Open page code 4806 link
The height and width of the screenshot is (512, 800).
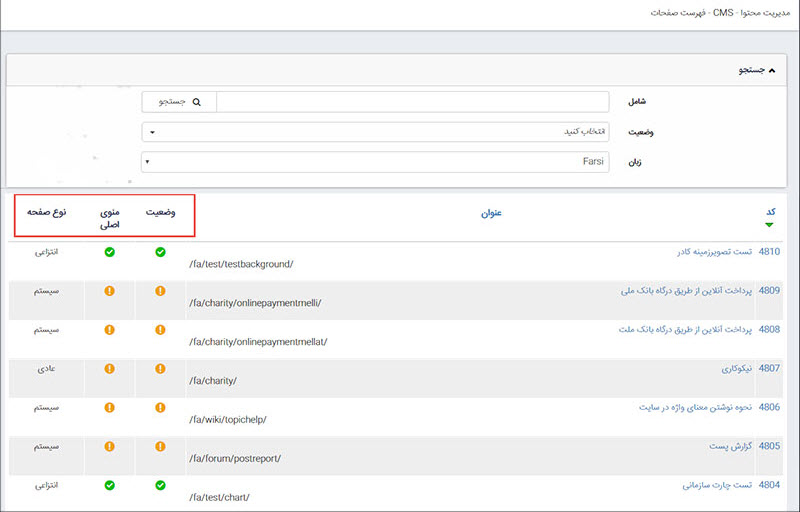tap(769, 407)
